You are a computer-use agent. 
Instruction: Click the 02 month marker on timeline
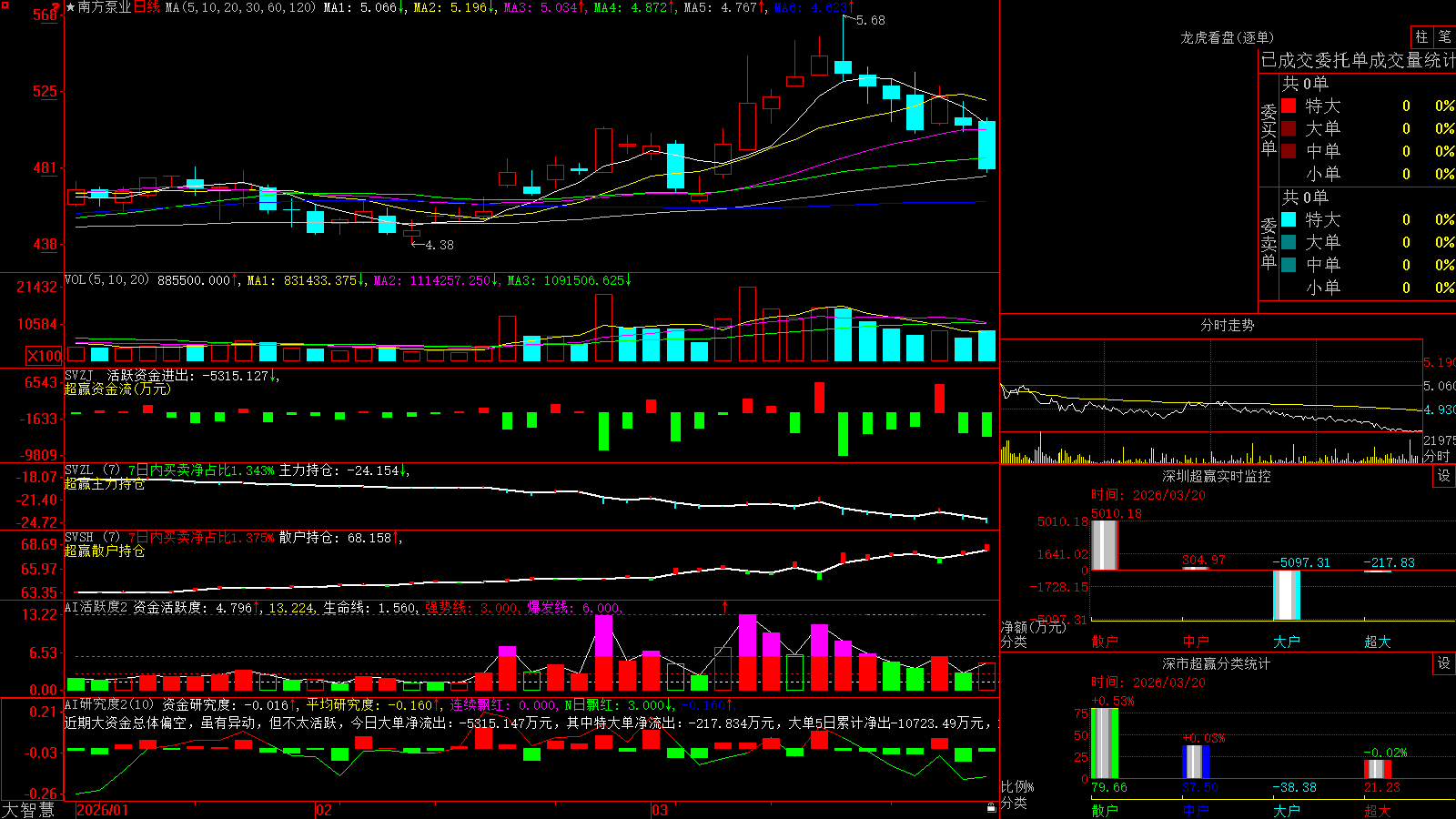pos(324,810)
